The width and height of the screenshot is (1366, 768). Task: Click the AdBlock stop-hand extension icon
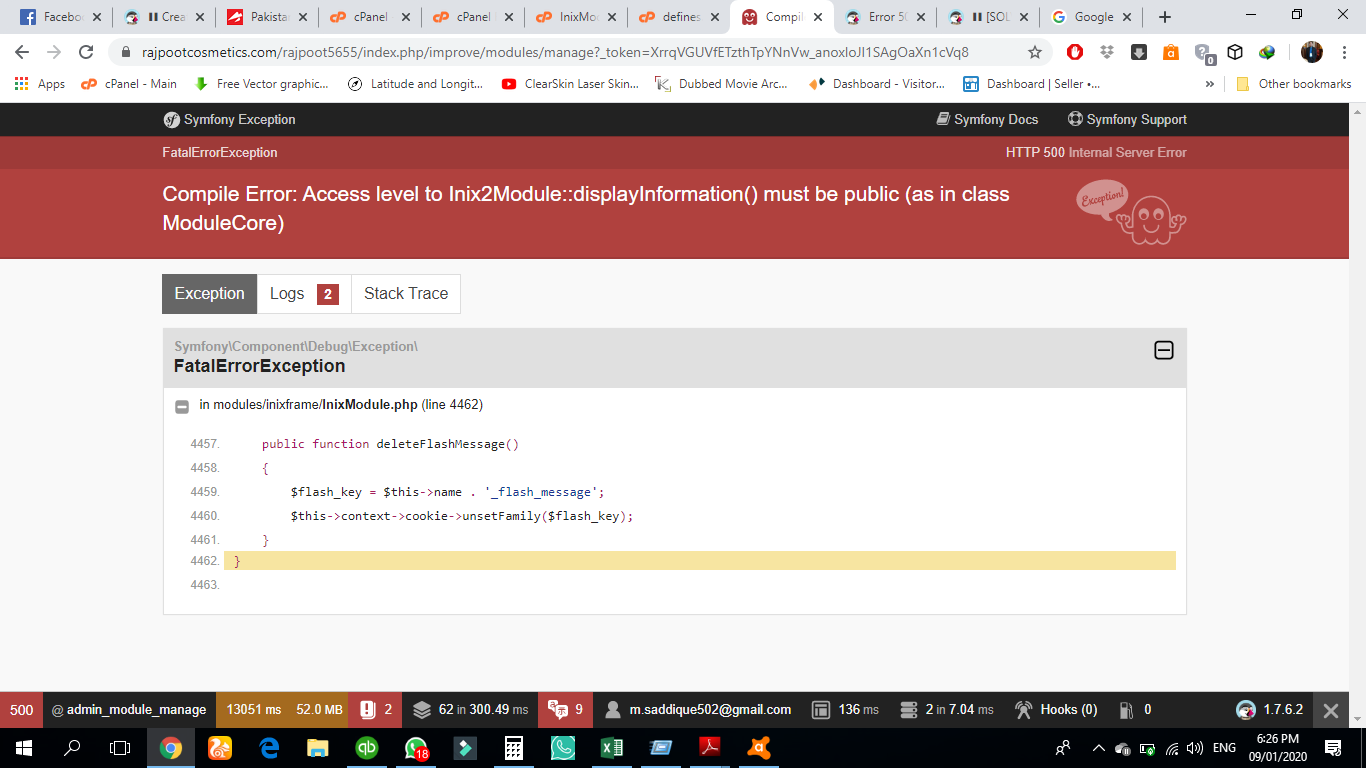pyautogui.click(x=1075, y=52)
